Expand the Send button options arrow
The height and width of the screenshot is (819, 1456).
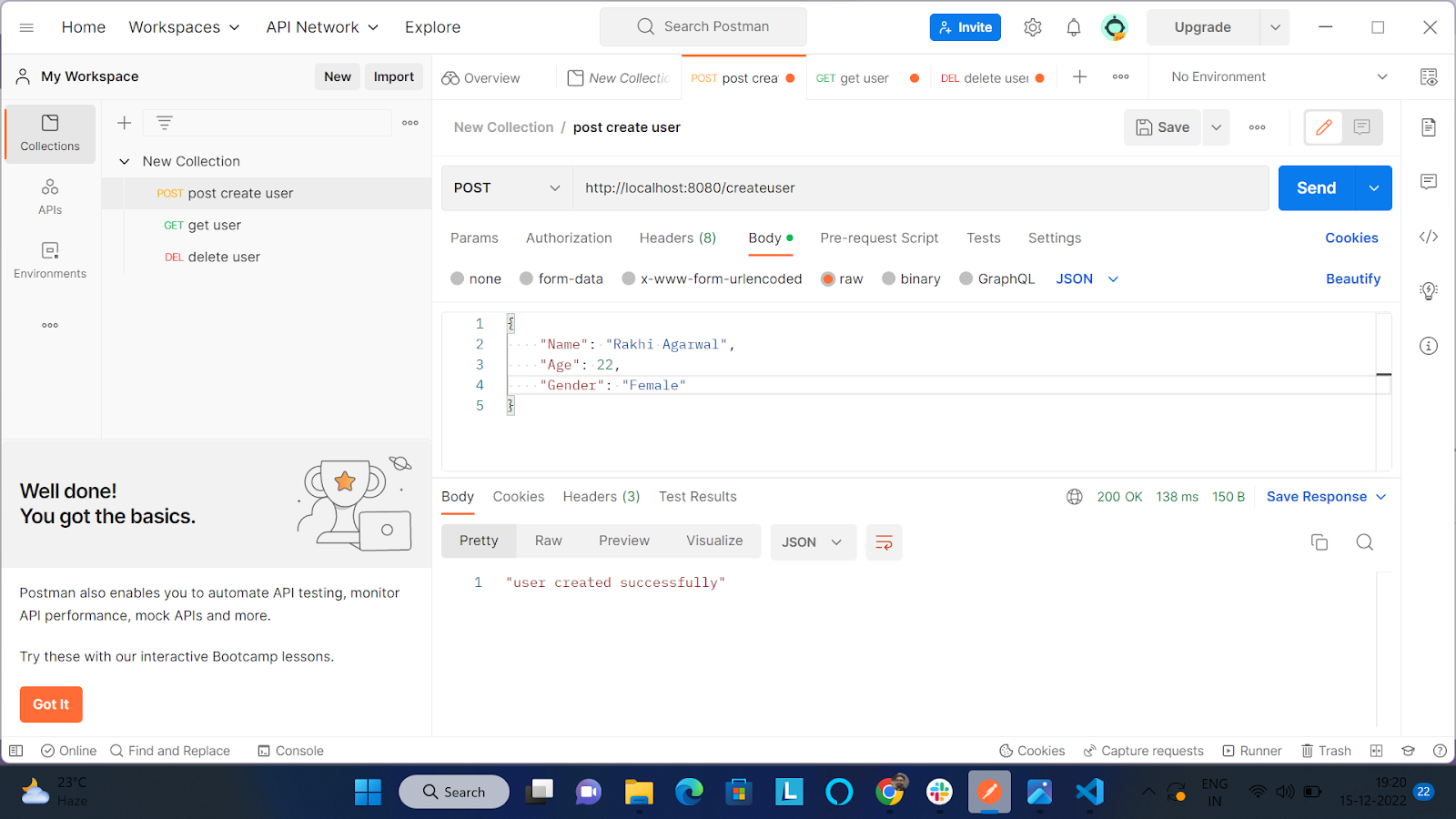point(1374,188)
